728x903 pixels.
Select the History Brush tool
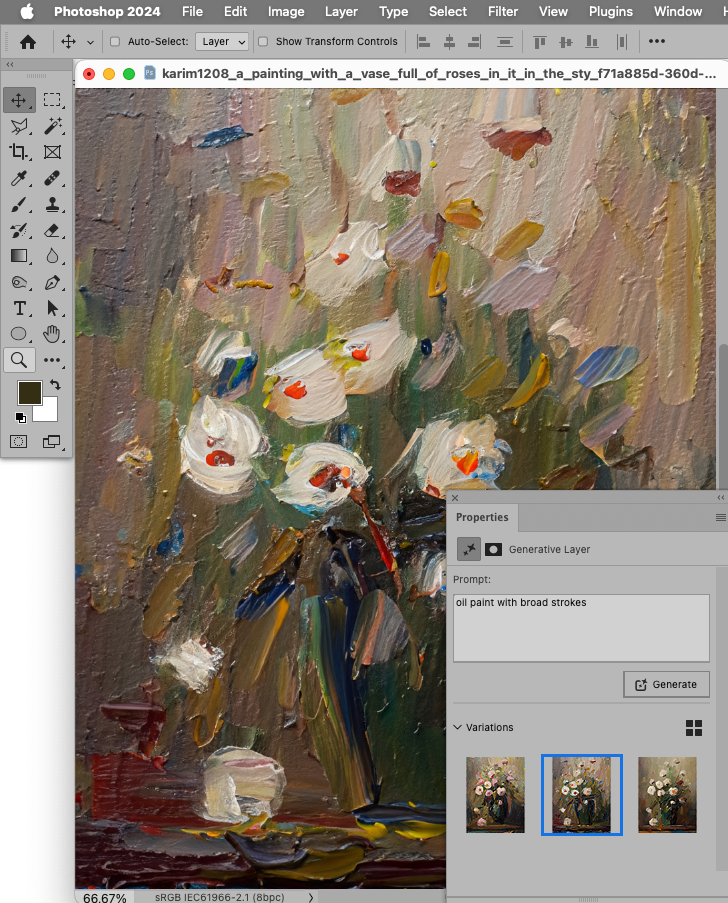pyautogui.click(x=19, y=230)
